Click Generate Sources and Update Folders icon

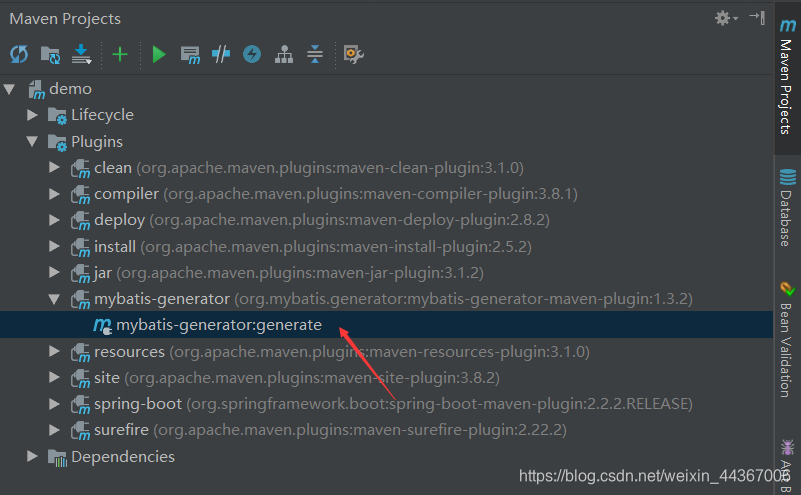click(x=51, y=55)
